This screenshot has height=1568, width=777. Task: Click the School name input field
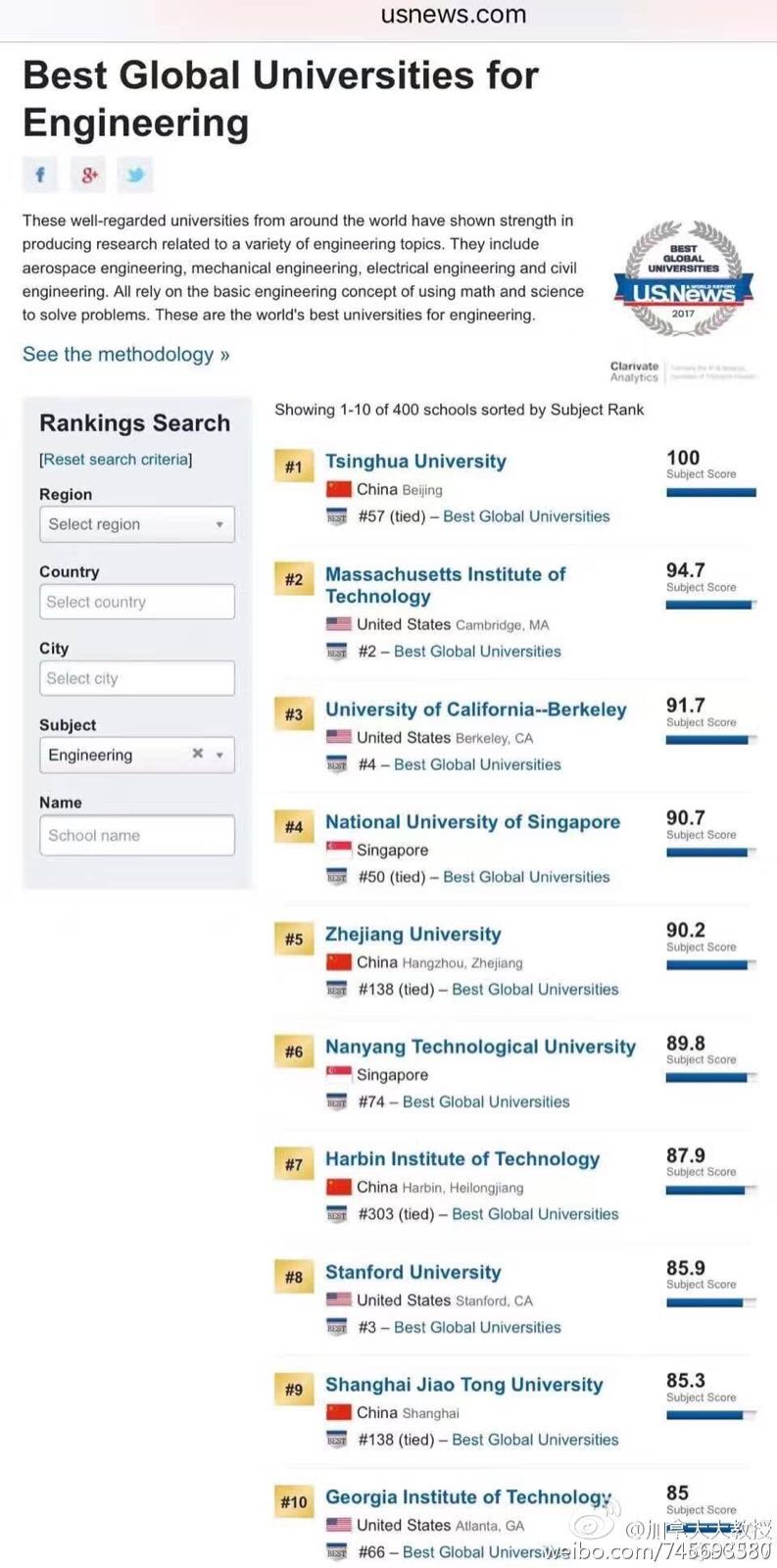137,835
